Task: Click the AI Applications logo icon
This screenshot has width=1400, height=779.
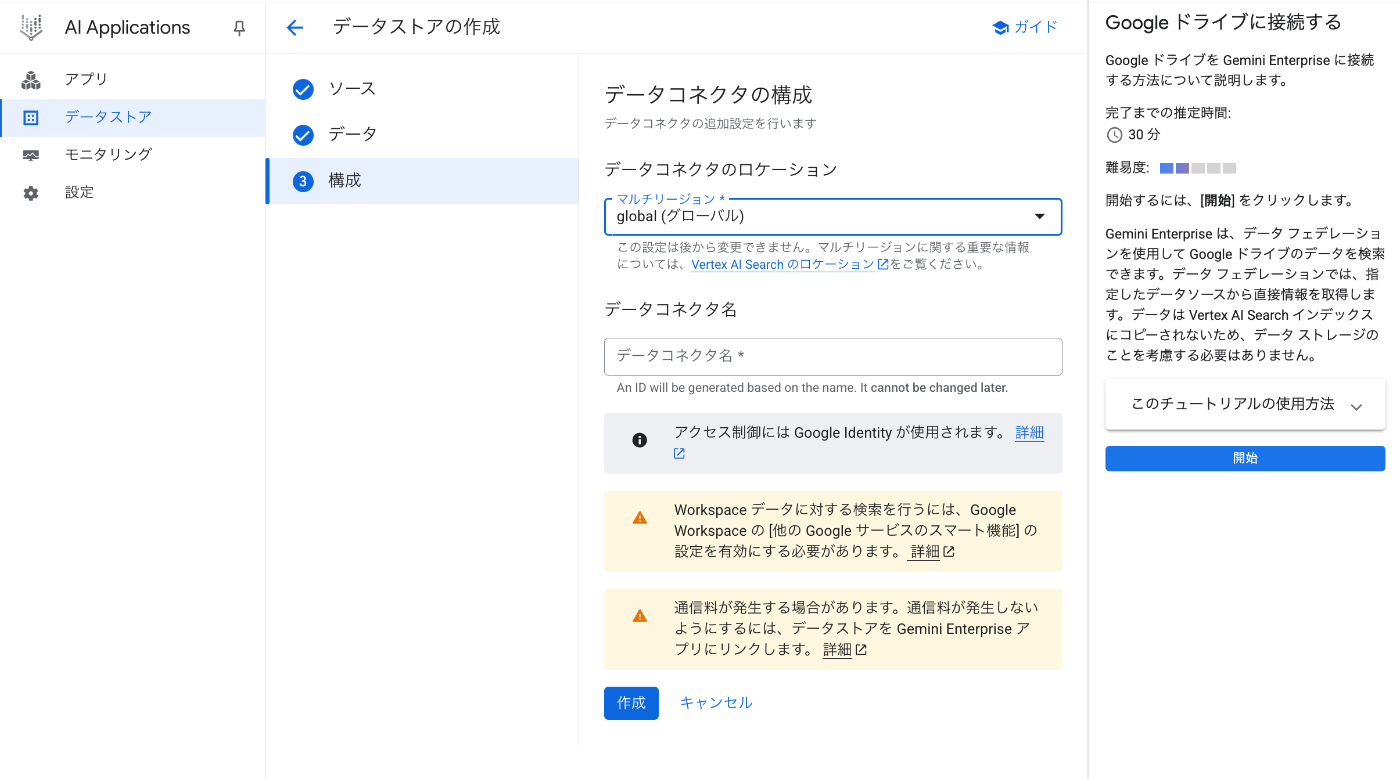Action: point(31,28)
